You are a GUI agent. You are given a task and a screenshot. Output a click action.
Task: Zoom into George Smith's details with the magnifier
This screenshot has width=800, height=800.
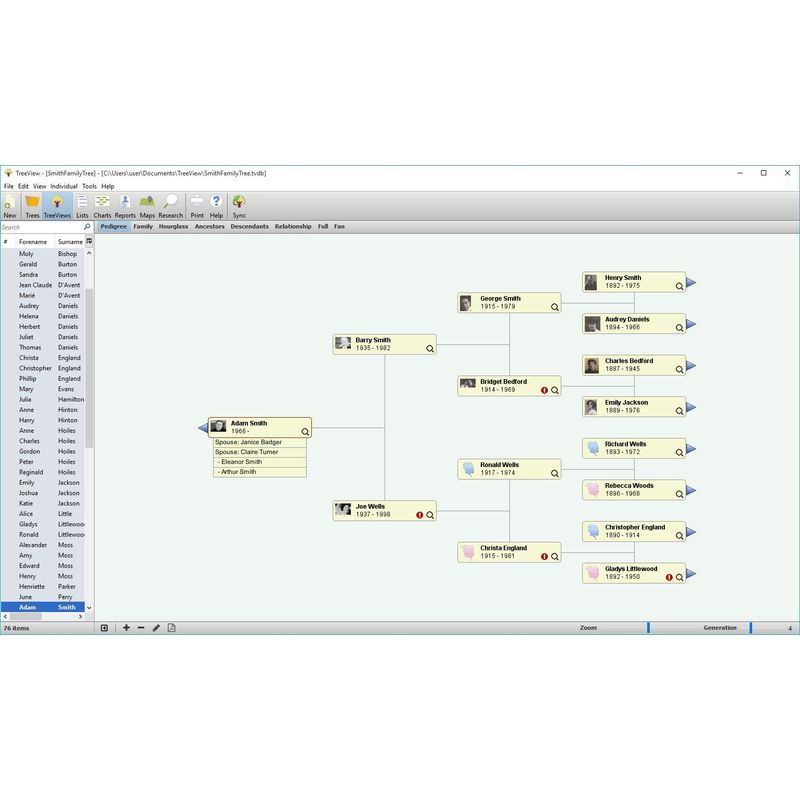pos(556,305)
